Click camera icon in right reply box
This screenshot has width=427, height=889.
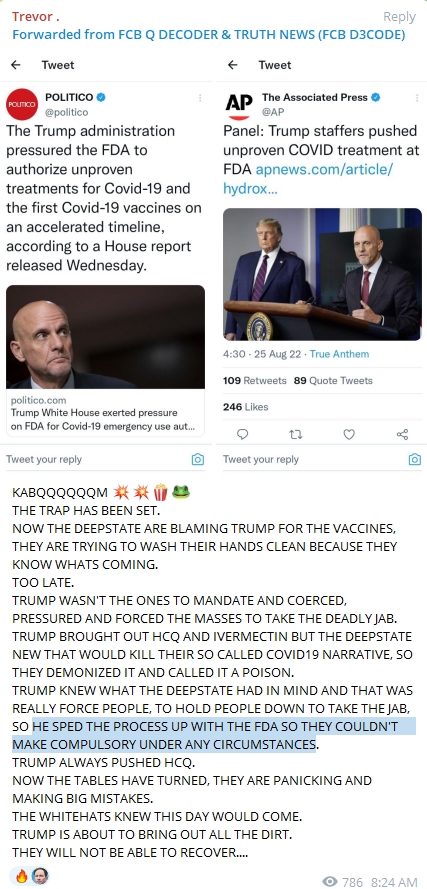(415, 459)
